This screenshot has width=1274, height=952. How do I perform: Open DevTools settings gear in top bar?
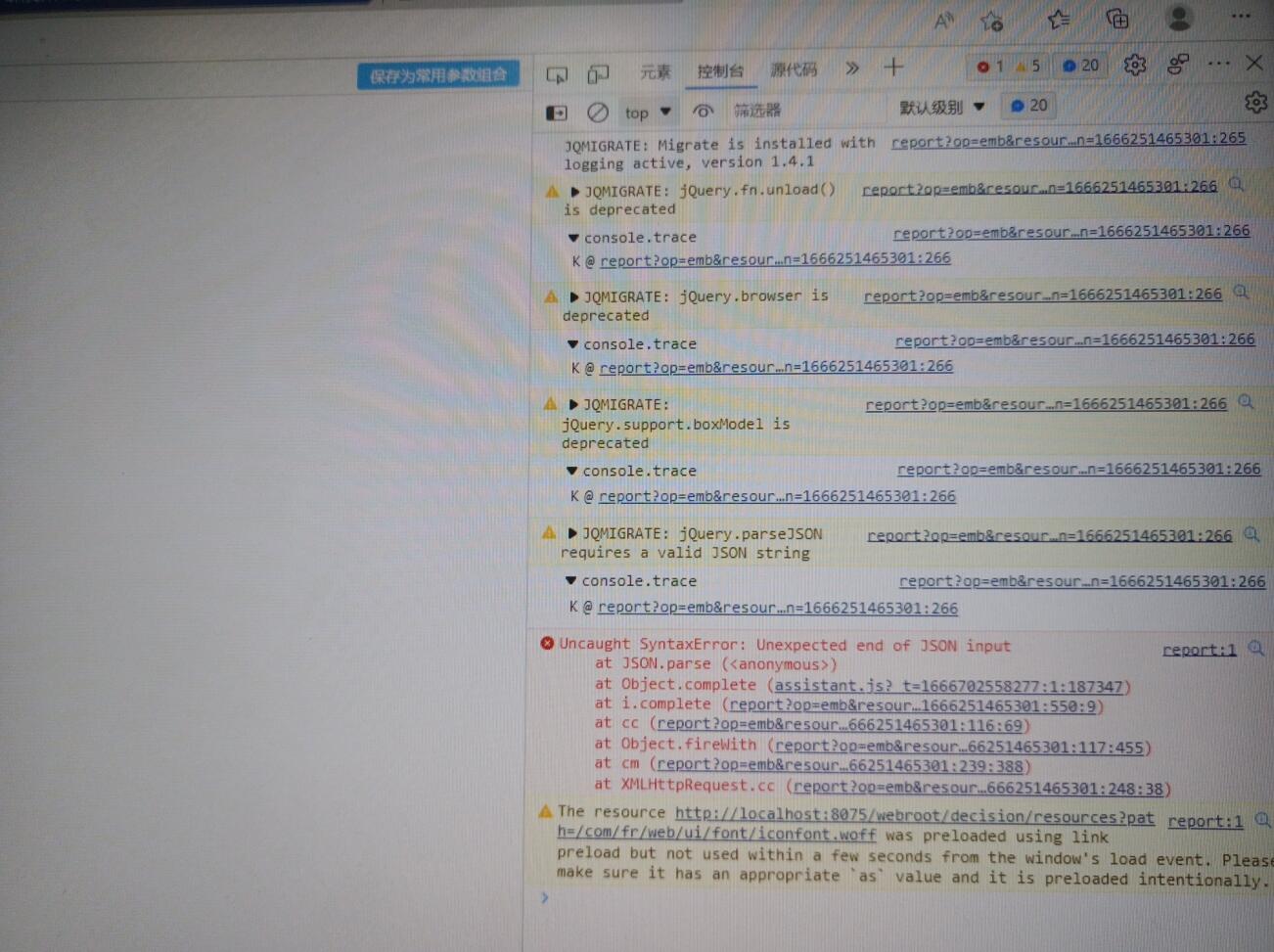(x=1134, y=66)
